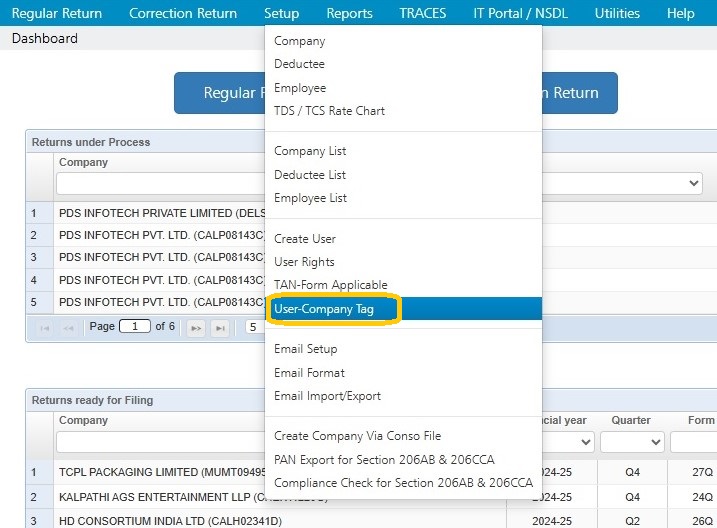Screen dimensions: 717x528
Task: Open the Quarter filter dropdown
Action: point(632,442)
